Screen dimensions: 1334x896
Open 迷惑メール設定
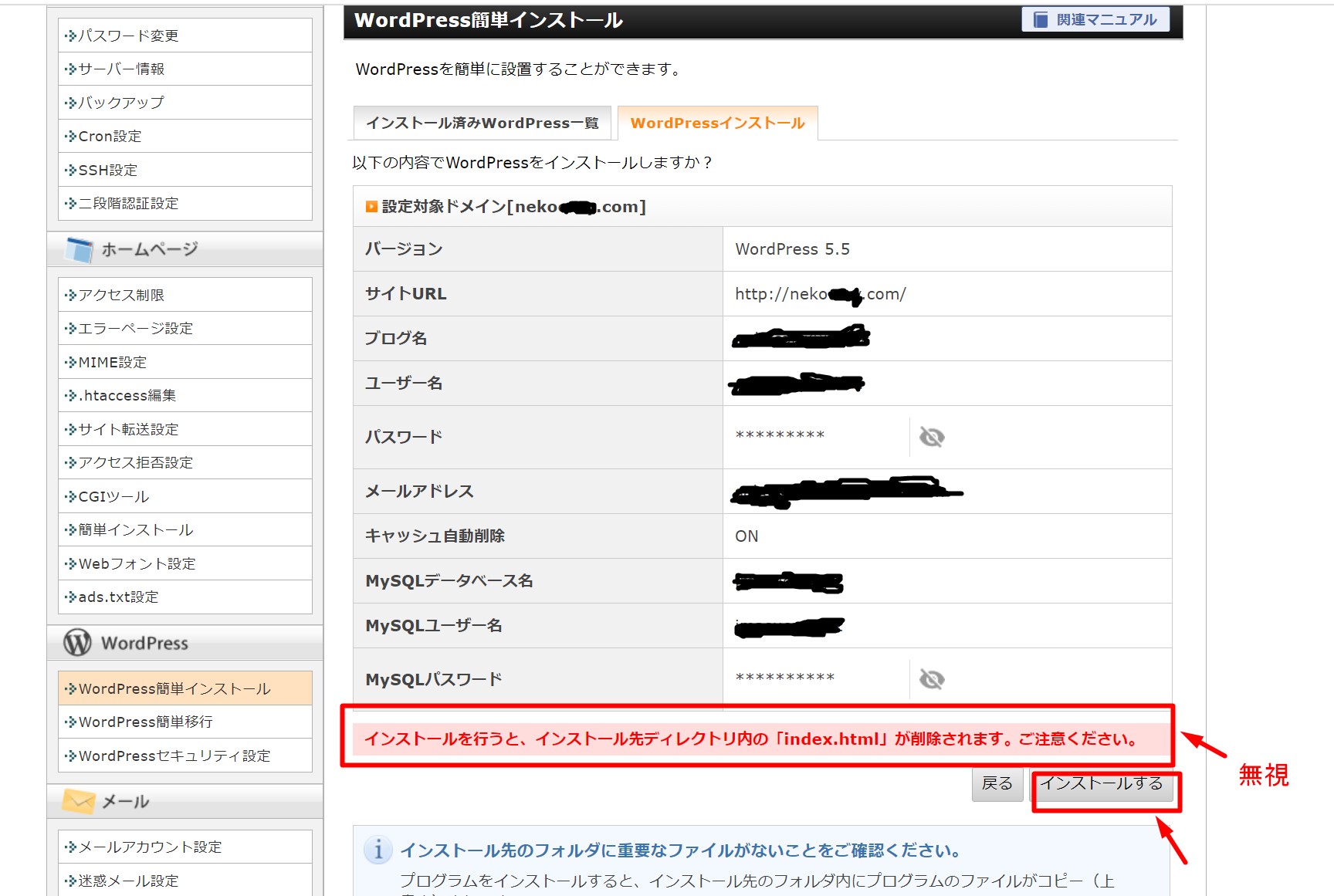(185, 881)
